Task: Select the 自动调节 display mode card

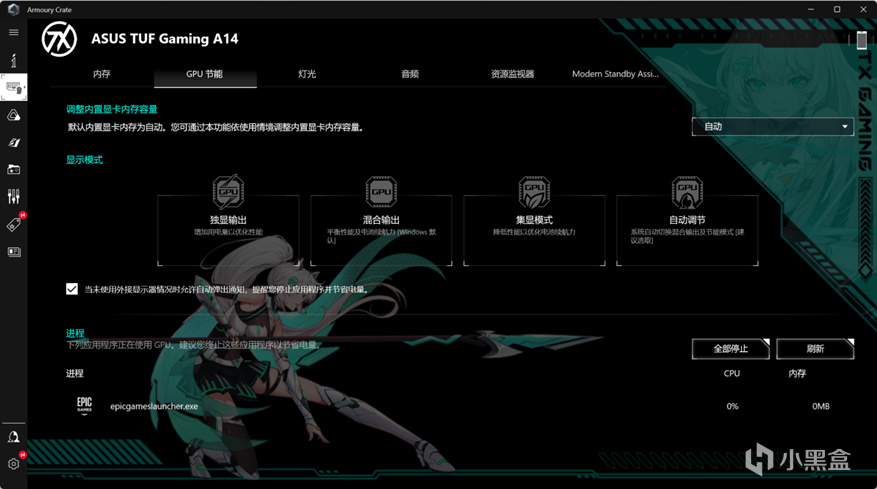Action: (x=687, y=230)
